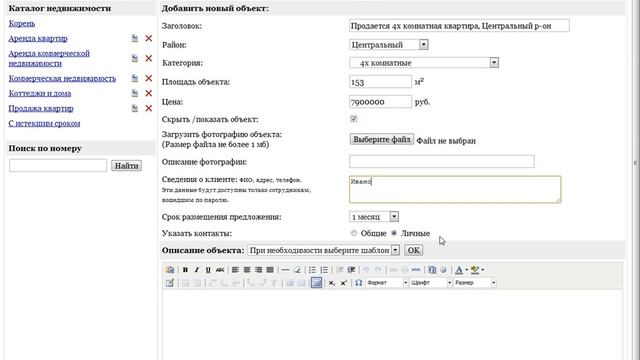Expand the text color picker arrow
The image size is (640, 360).
point(467,270)
